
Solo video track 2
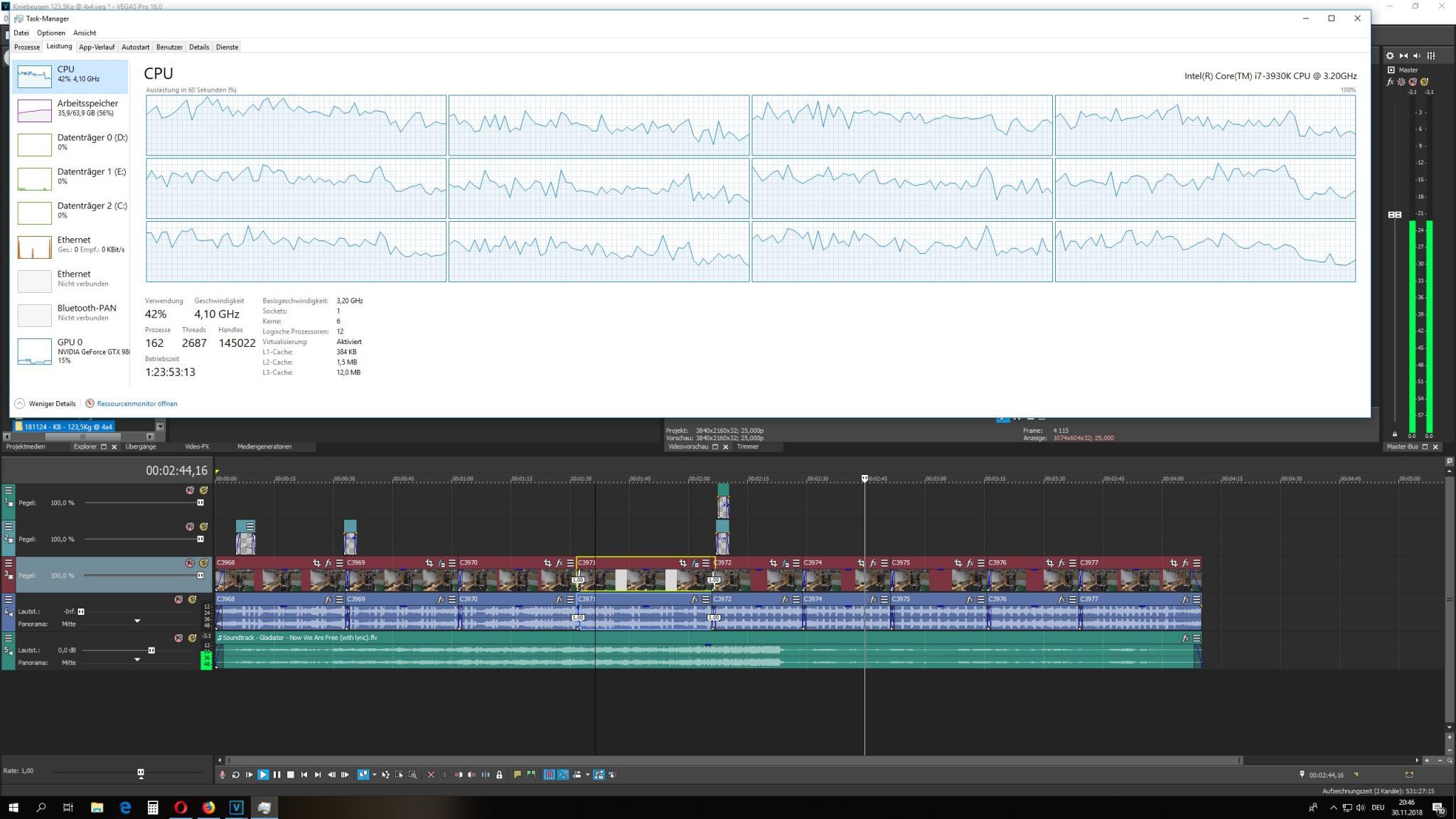203,527
